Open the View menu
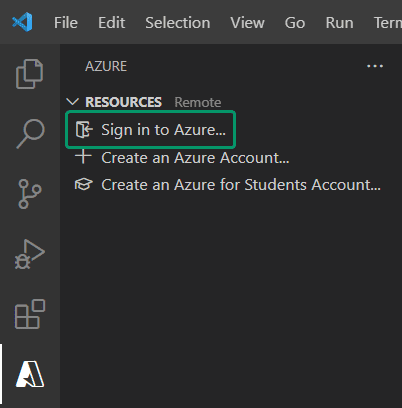402x408 pixels. coord(247,23)
